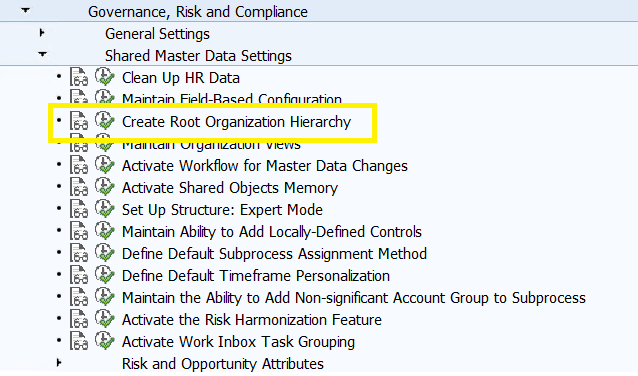638x376 pixels.
Task: Collapse Shared Master Data Settings node
Action: pyautogui.click(x=42, y=54)
